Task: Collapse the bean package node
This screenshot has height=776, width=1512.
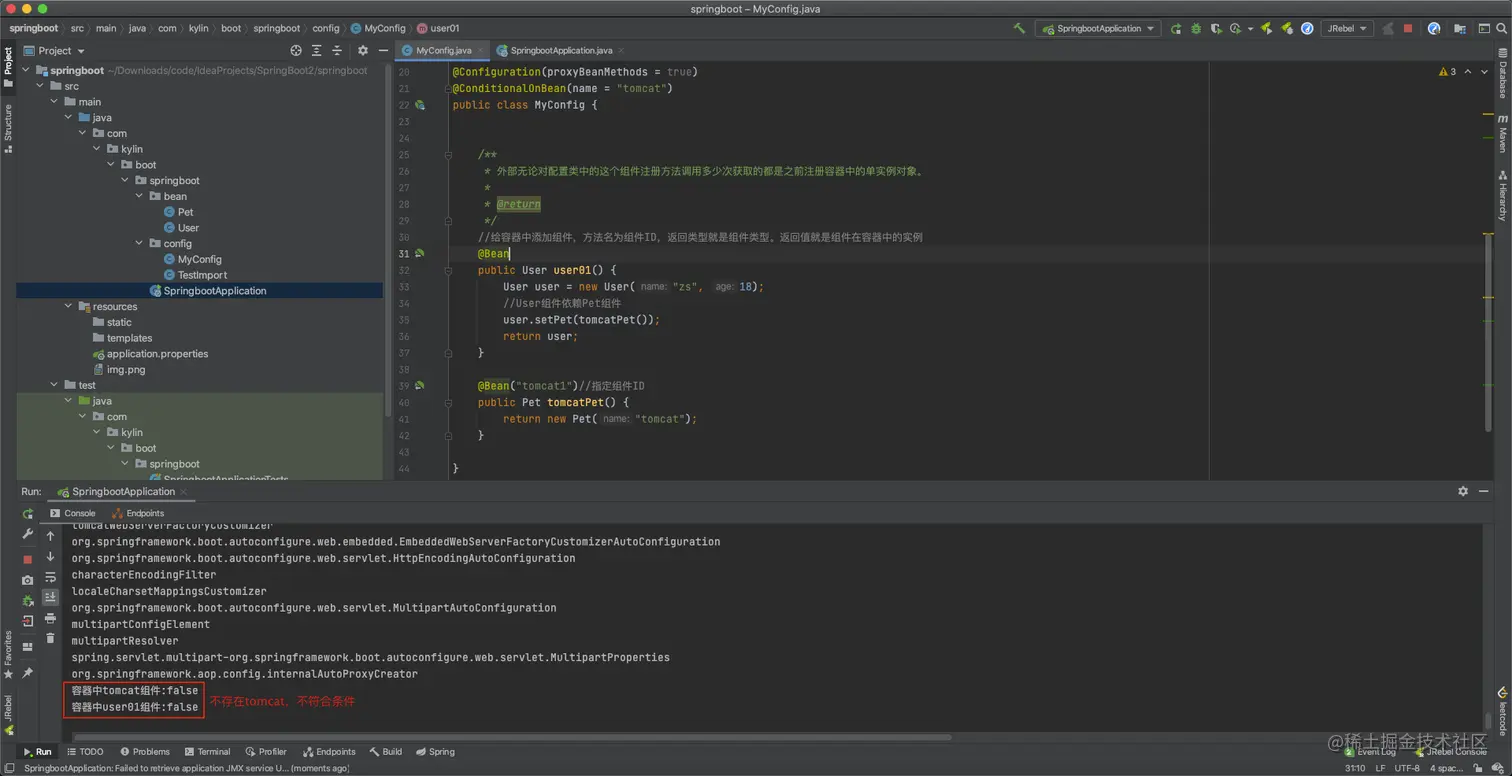Action: point(139,196)
